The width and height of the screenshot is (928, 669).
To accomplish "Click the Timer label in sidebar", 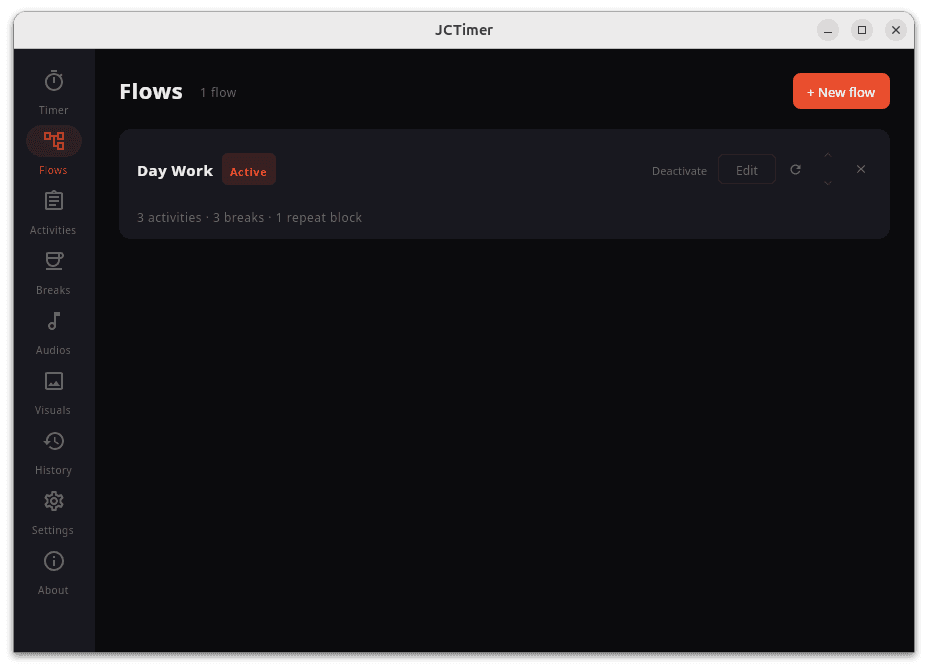I will pyautogui.click(x=53, y=110).
